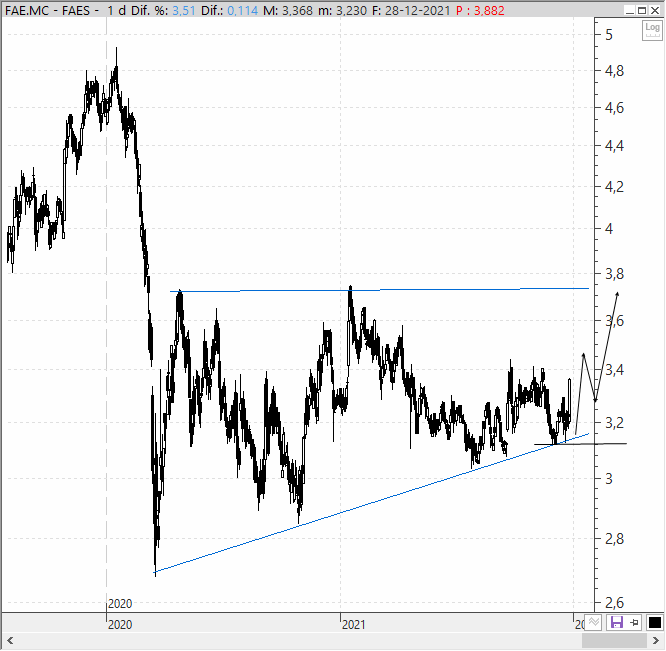Click price axis label 3,6
Screen dimensions: 666x651
coord(615,321)
